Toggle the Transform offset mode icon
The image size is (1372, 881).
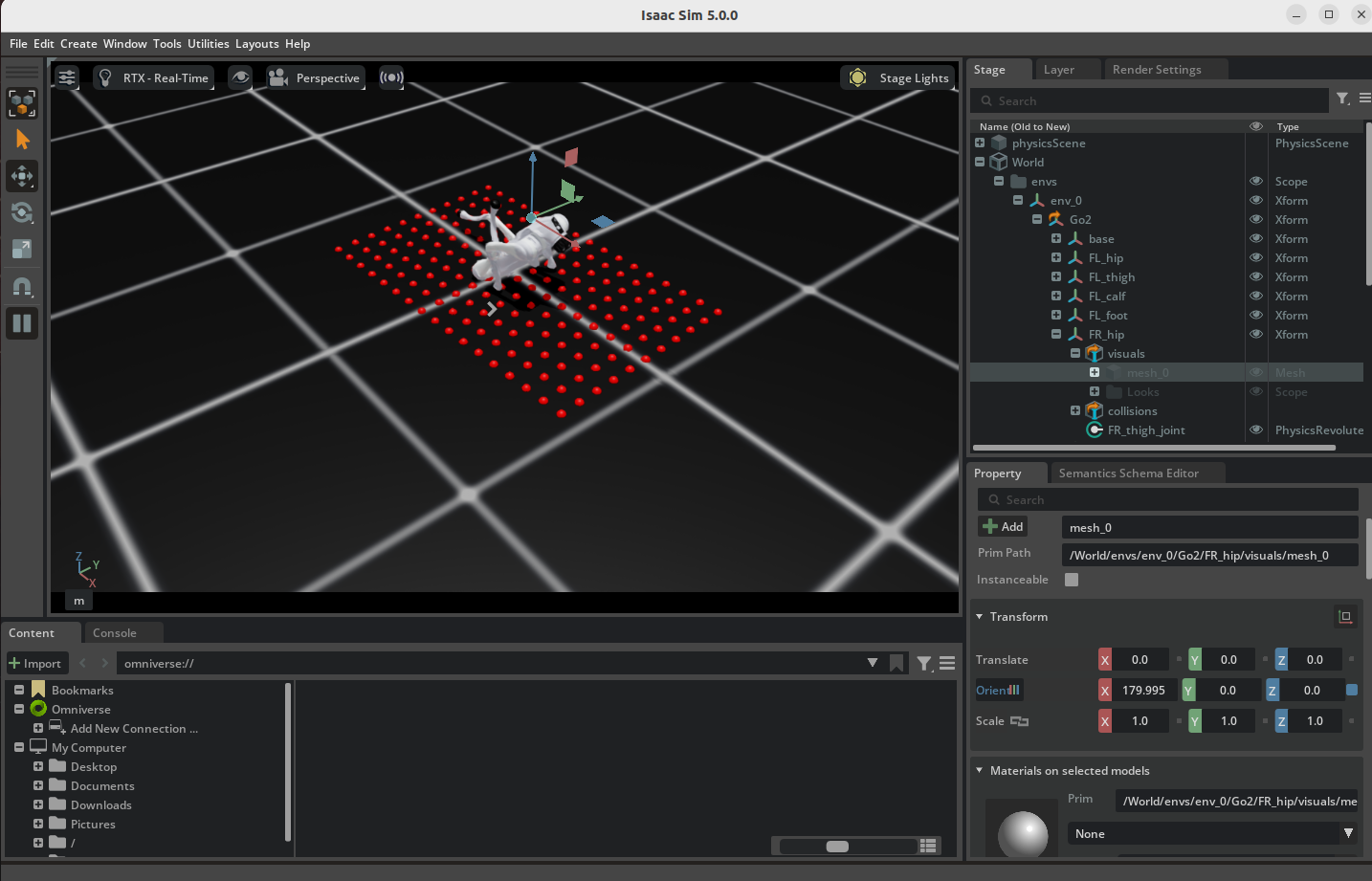point(1345,617)
